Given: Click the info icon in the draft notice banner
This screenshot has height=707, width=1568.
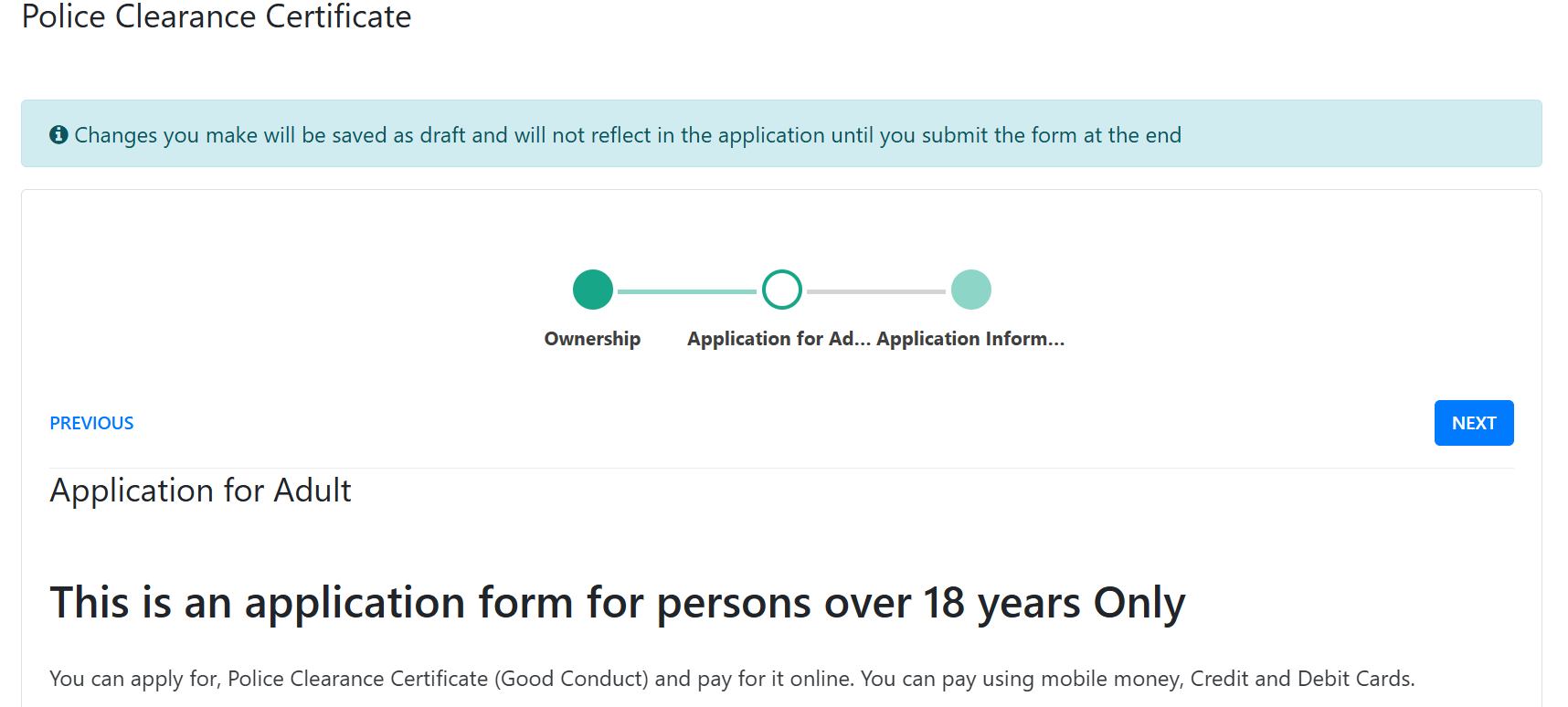Looking at the screenshot, I should 58,133.
